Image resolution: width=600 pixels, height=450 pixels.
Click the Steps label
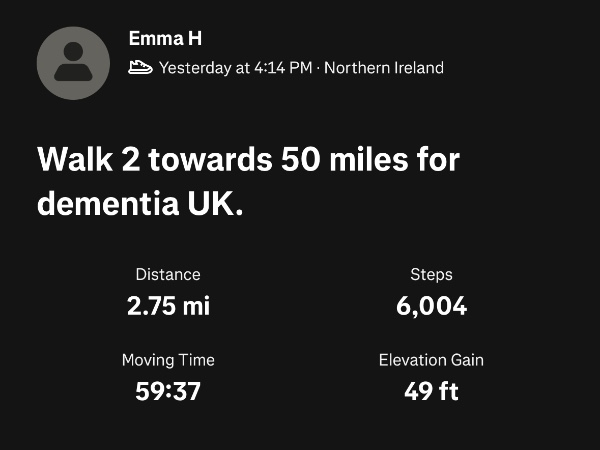431,274
